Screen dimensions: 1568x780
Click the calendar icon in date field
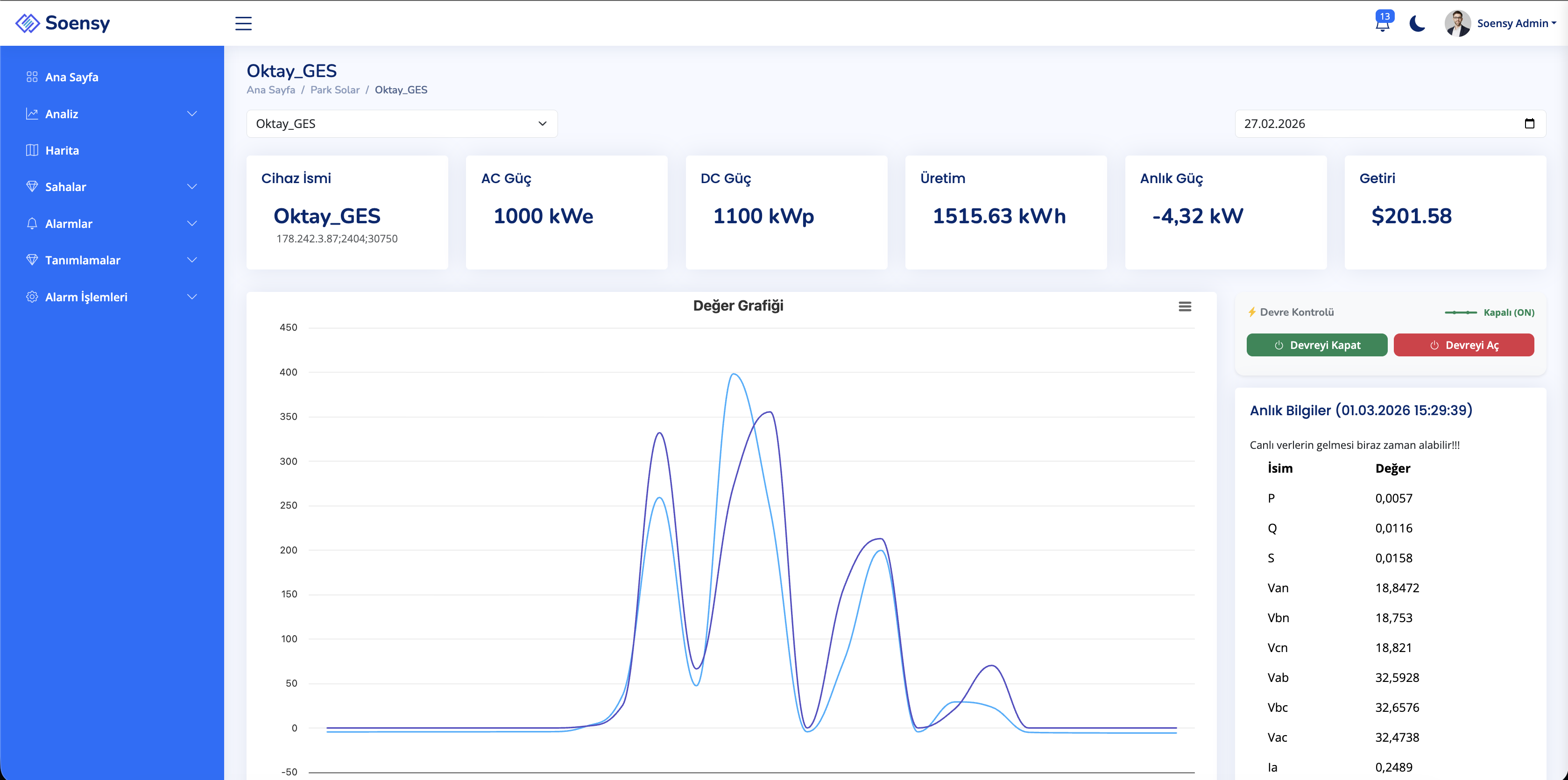[1529, 124]
